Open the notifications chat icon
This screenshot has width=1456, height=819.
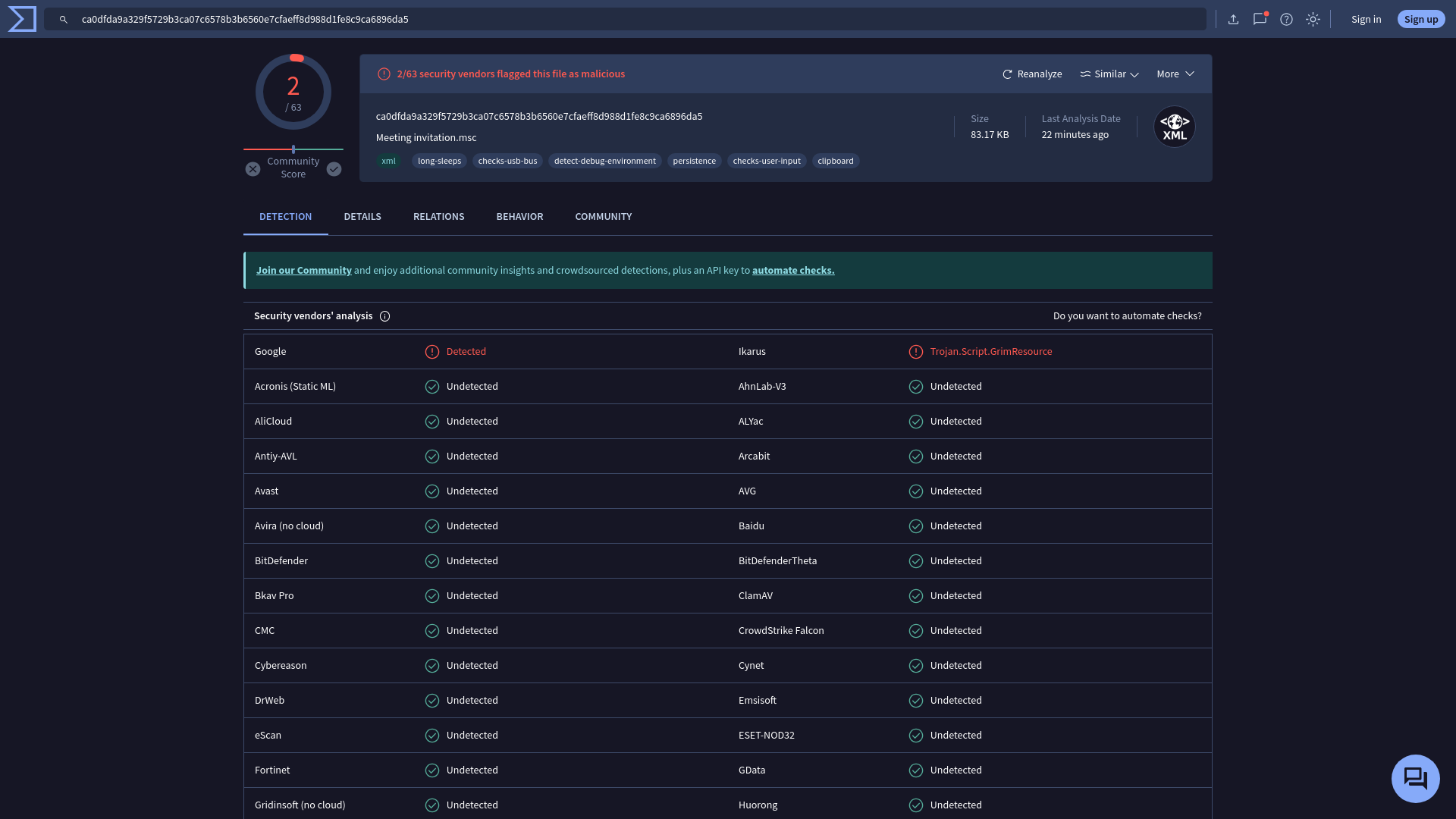[1260, 20]
